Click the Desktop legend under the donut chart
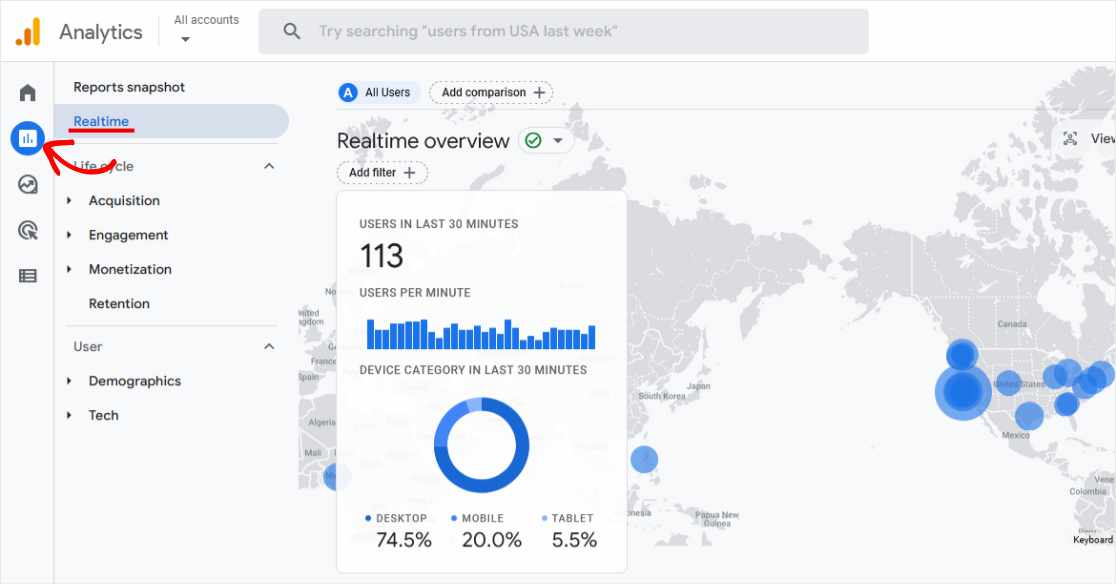The height and width of the screenshot is (584, 1116). [x=396, y=518]
